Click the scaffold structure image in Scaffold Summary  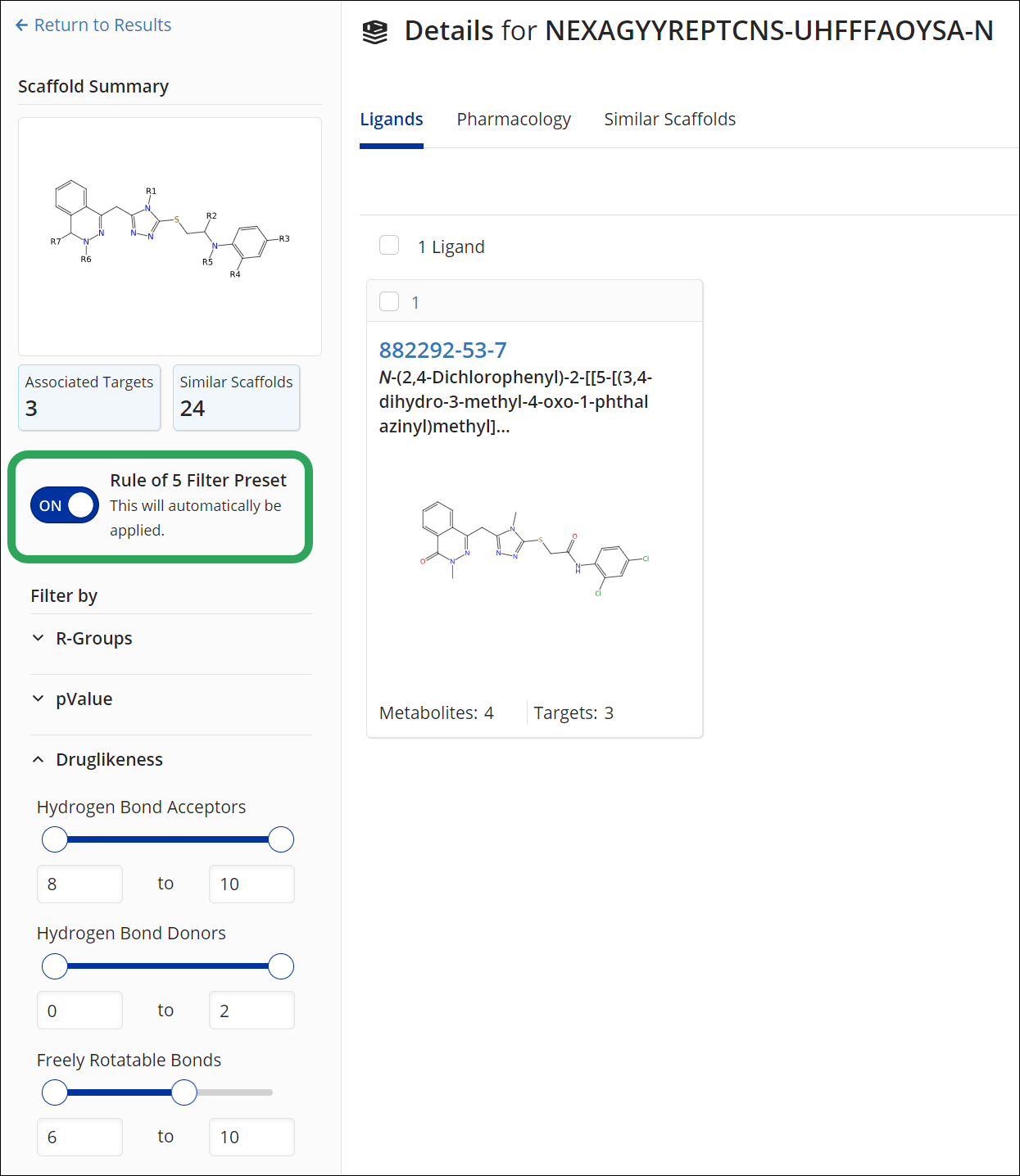[170, 236]
